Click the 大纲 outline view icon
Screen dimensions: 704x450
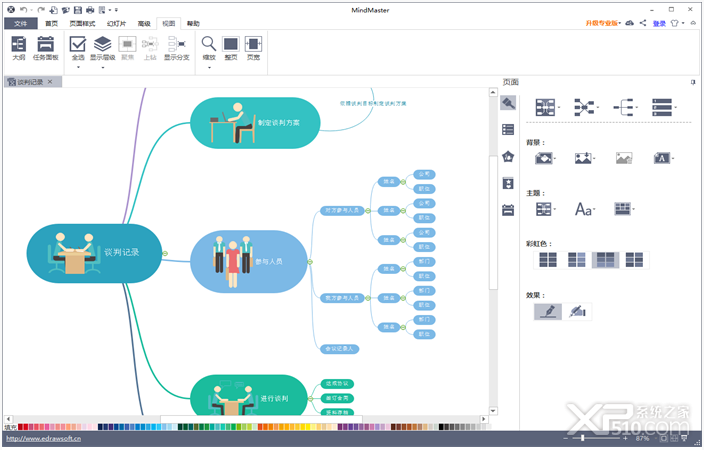[x=18, y=44]
